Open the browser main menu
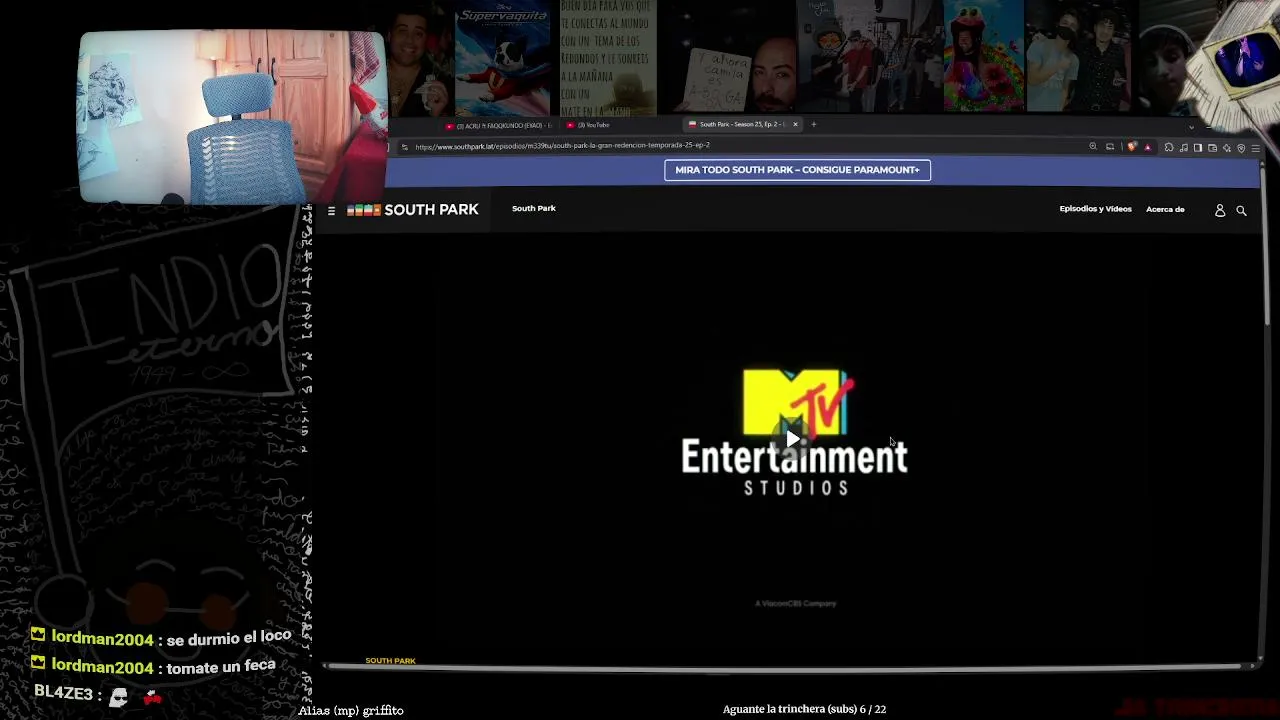Screen dimensions: 1280x720 click(x=1255, y=148)
